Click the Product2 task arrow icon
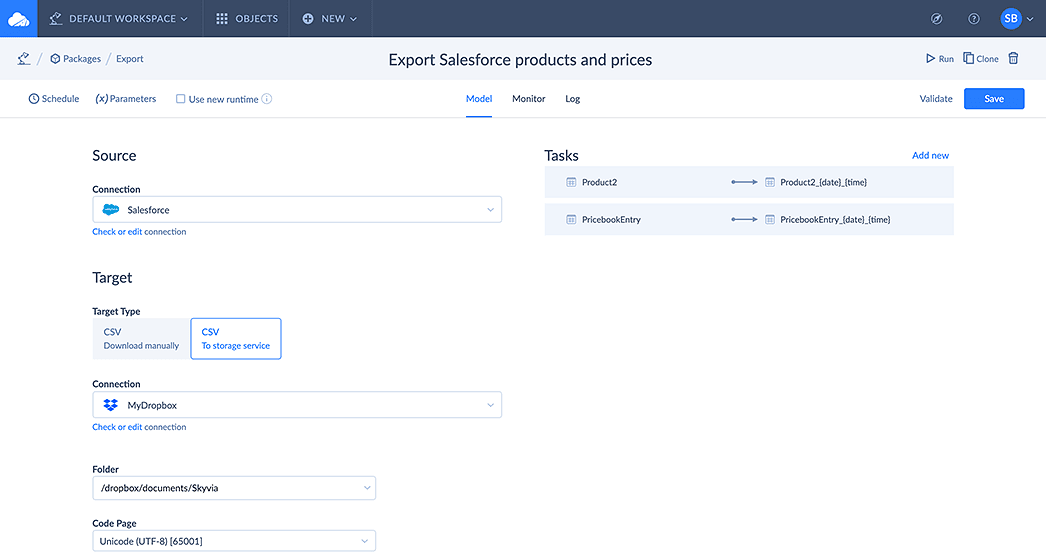Screen dimensions: 1046x552 click(x=744, y=182)
